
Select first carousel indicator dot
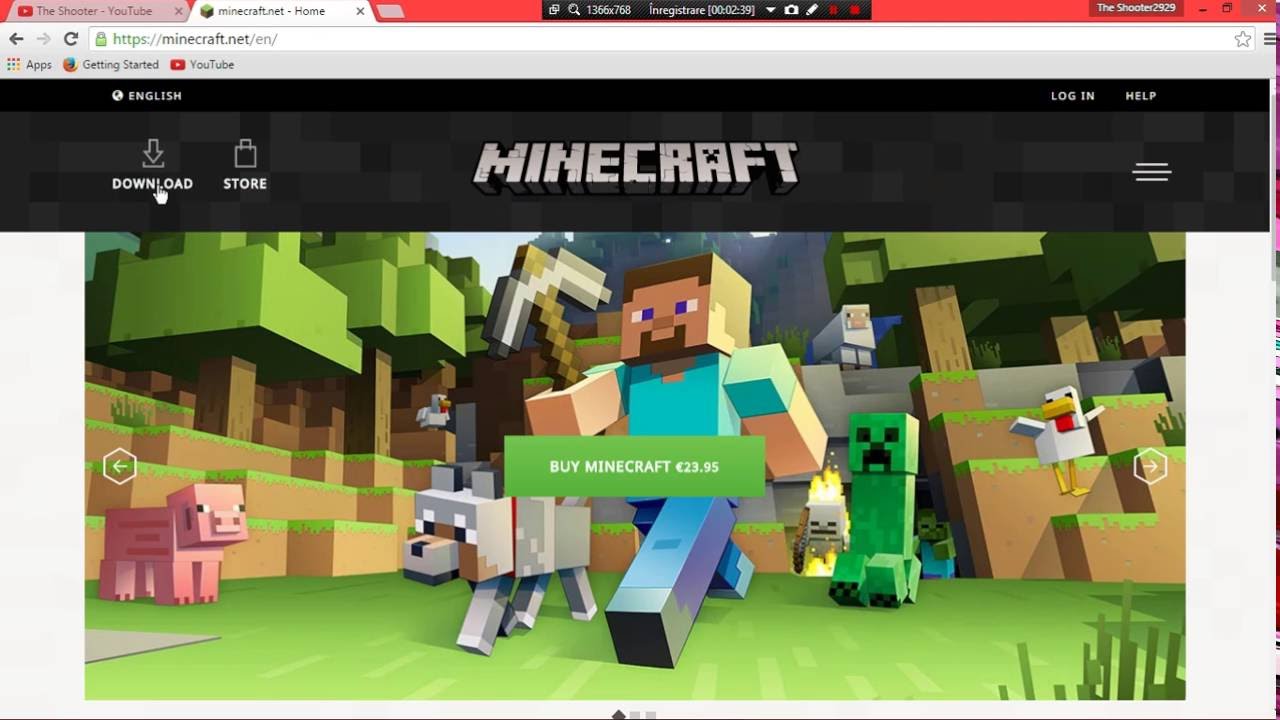click(618, 715)
